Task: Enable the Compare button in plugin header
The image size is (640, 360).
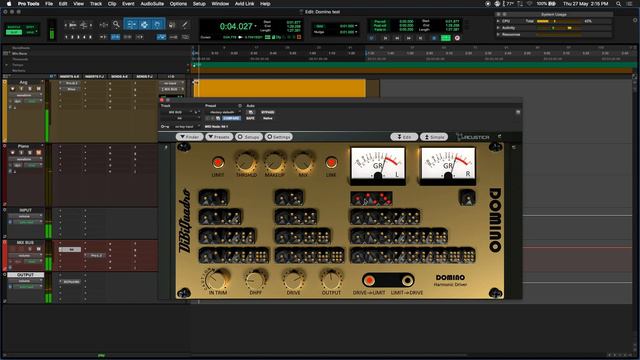Action: 231,118
